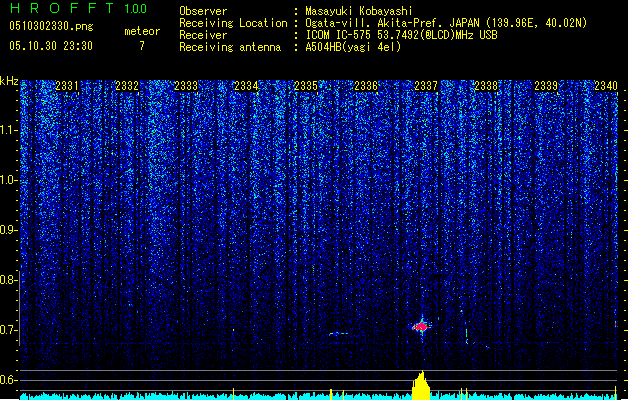Click the 2331 time marker
The image size is (629, 400).
[x=67, y=85]
